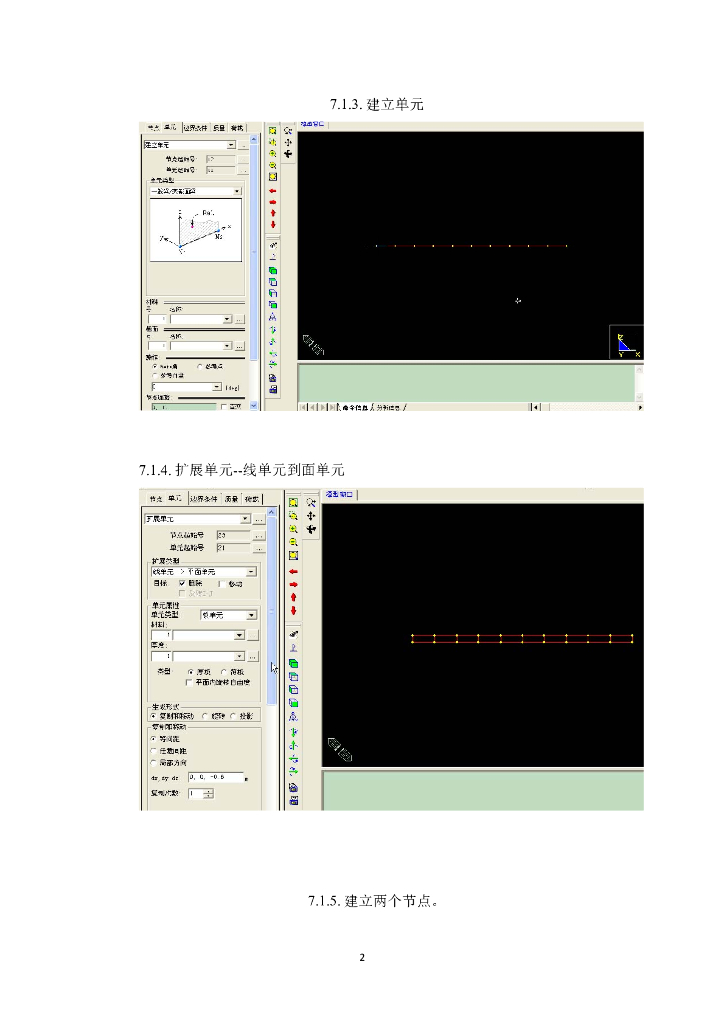
Task: Click browse button next to 扩展单元 dropdown
Action: point(259,519)
